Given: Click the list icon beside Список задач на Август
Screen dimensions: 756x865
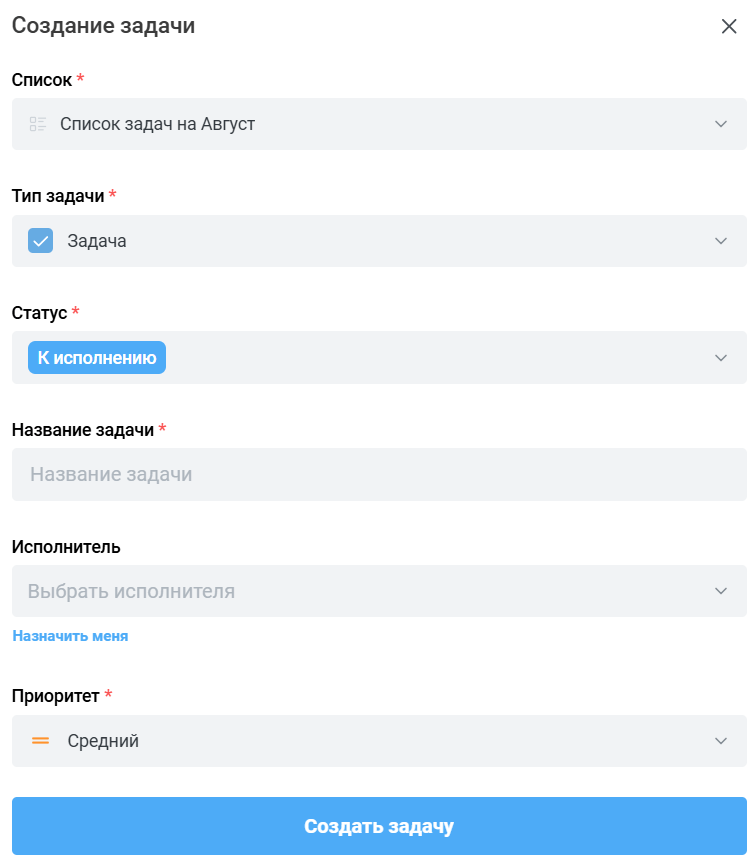Looking at the screenshot, I should coord(38,124).
